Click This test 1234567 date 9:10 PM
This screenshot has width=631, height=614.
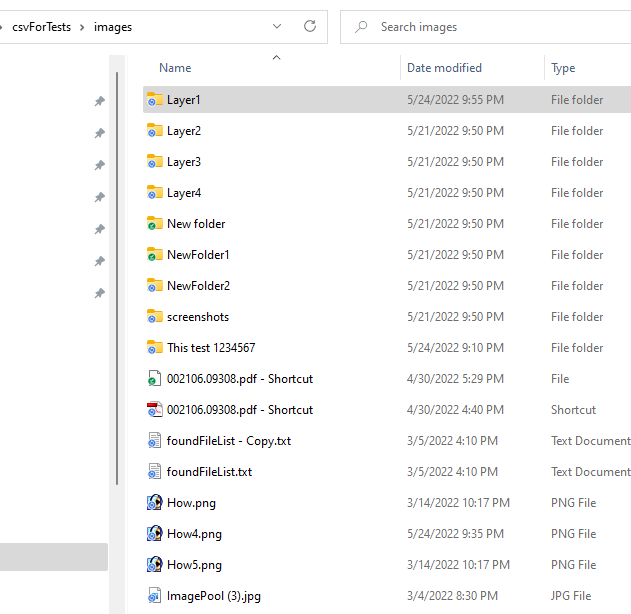point(455,348)
